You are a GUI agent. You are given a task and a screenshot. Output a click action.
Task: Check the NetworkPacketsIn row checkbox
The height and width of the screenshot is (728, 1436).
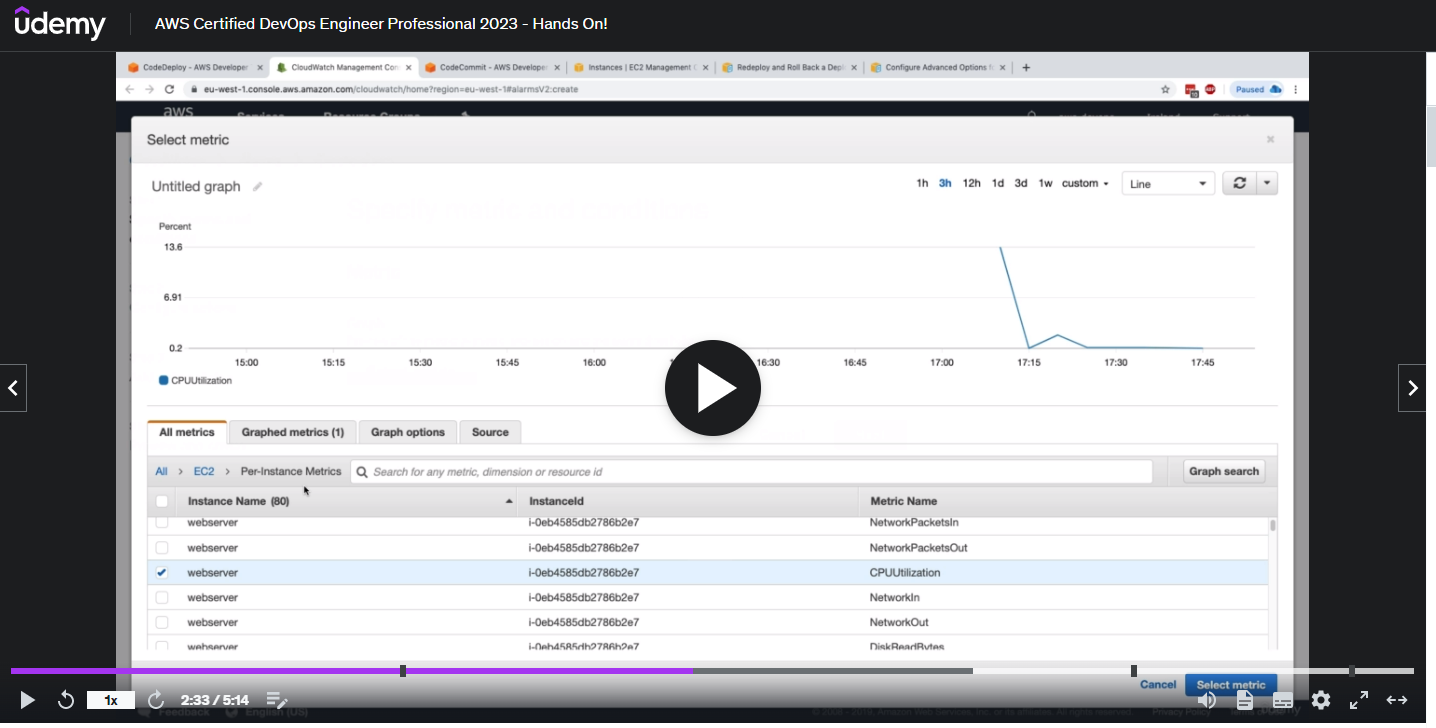coord(162,523)
